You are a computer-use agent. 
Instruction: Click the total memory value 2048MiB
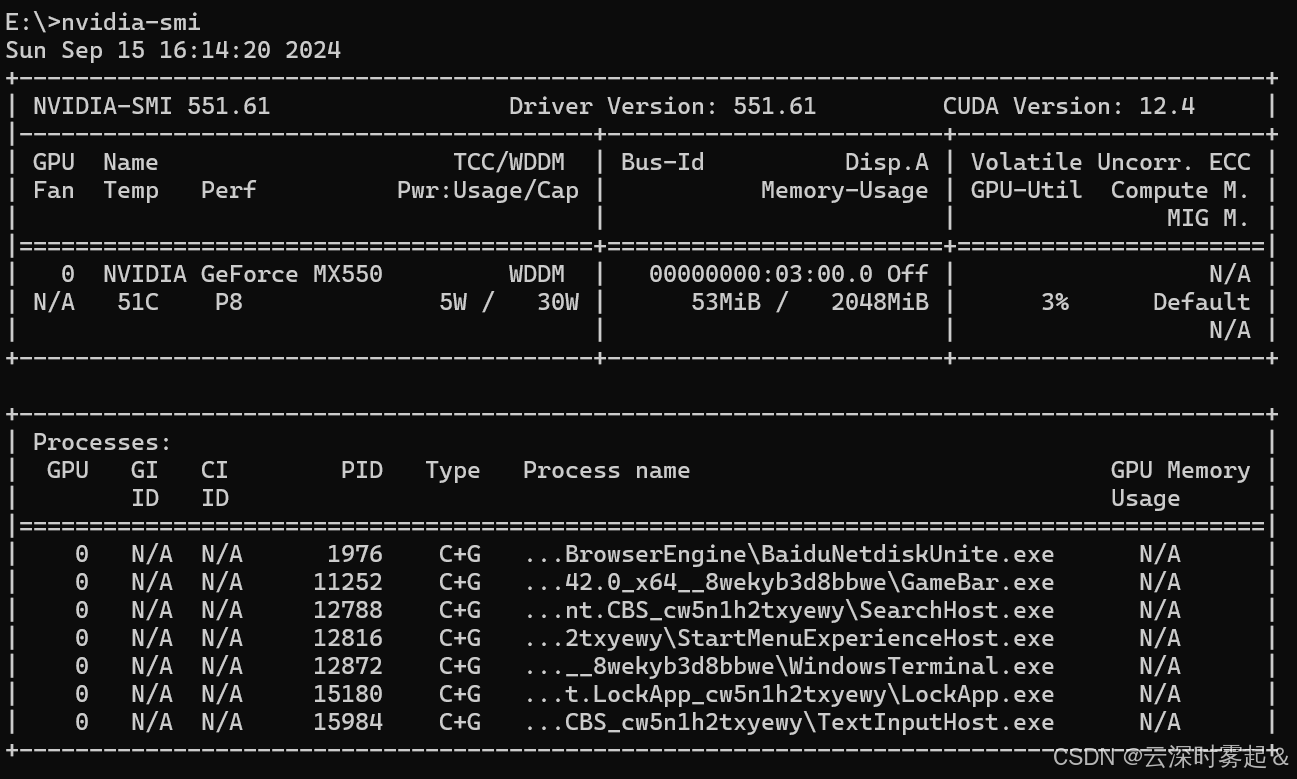[x=880, y=302]
